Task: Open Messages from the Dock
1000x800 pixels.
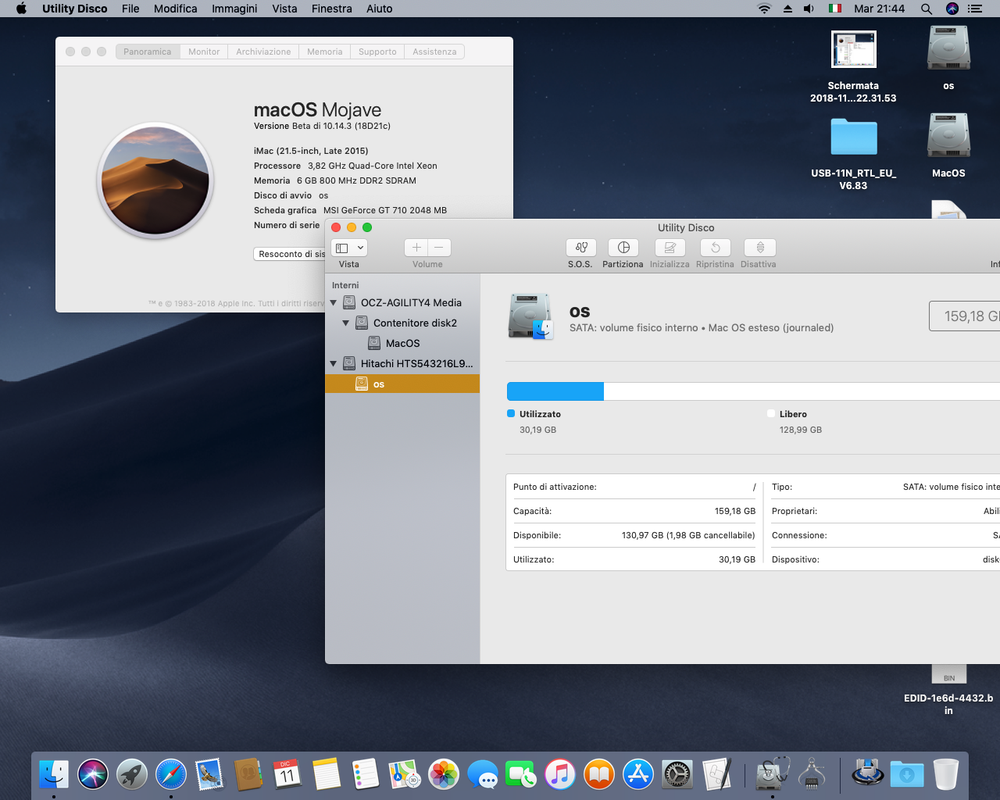Action: (x=483, y=774)
